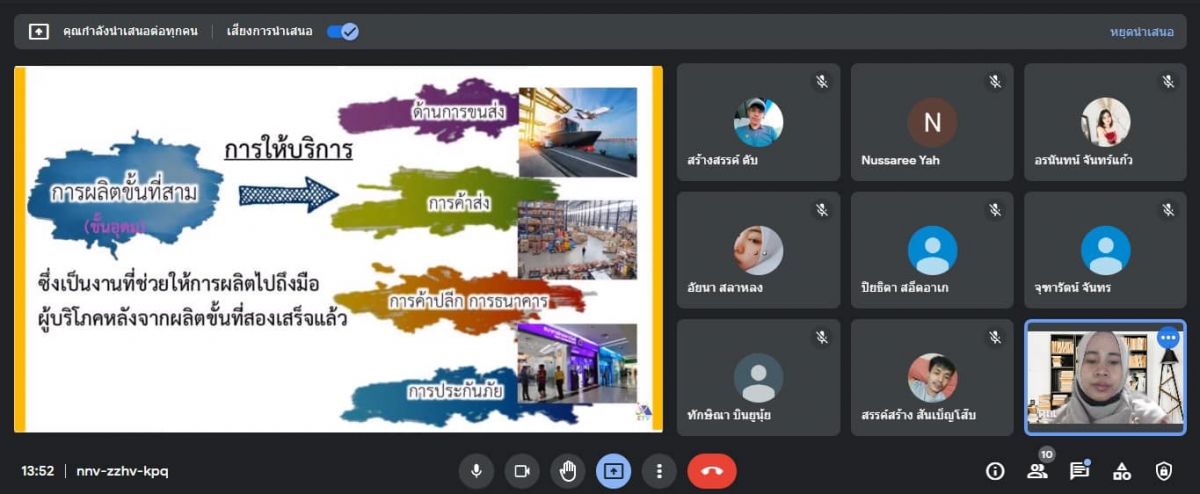
Task: Click the red leave call button
Action: pos(711,470)
